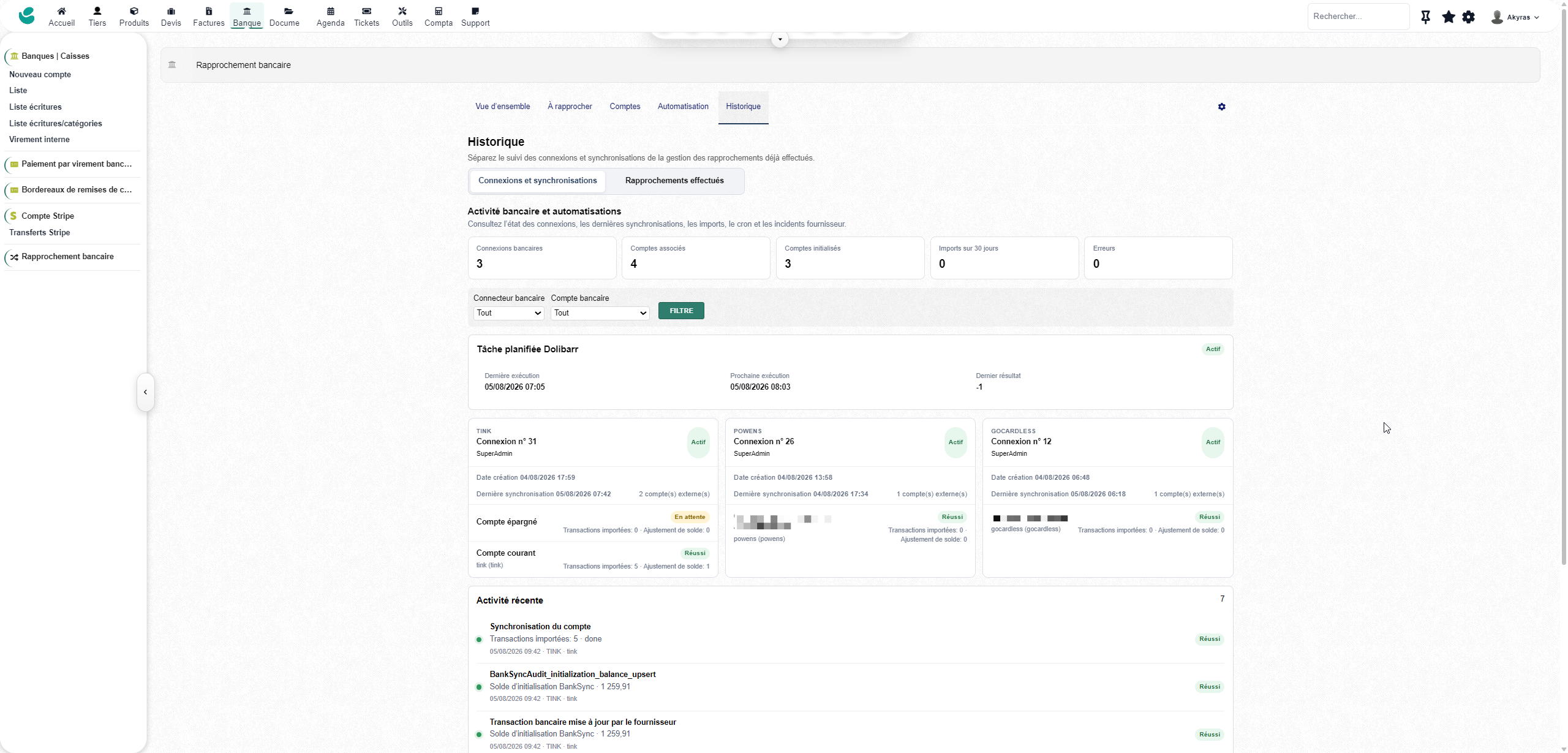Switch to À rapprocher tab
The width and height of the screenshot is (1568, 753).
pos(570,107)
